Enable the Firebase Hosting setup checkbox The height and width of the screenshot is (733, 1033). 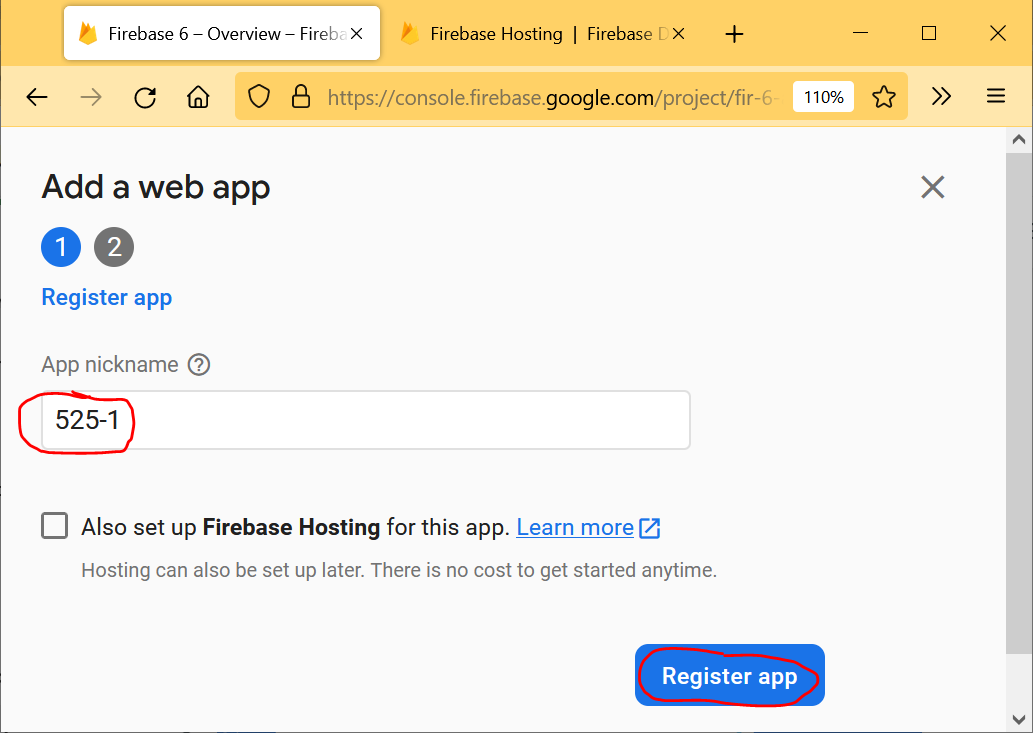tap(55, 526)
